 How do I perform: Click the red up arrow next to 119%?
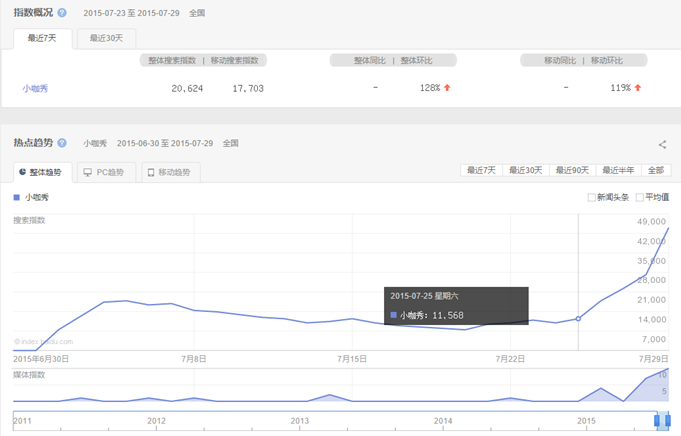(x=637, y=88)
